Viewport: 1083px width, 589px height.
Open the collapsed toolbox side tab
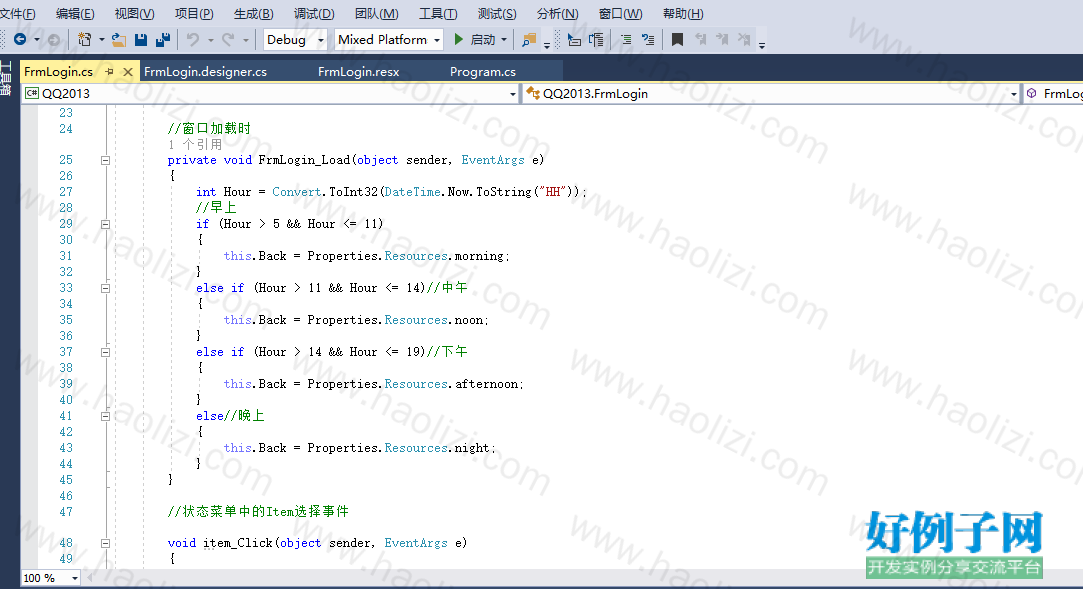click(x=6, y=79)
